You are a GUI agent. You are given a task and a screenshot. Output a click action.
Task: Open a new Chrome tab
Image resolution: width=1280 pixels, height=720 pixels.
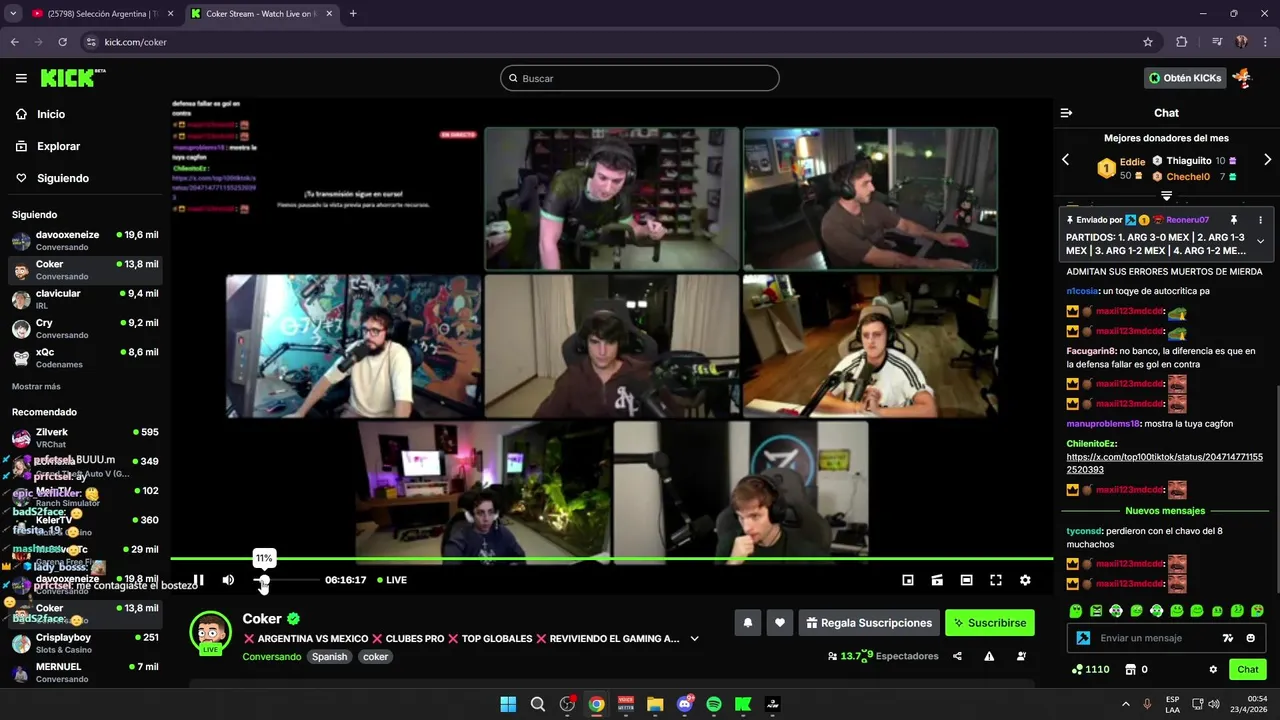353,14
